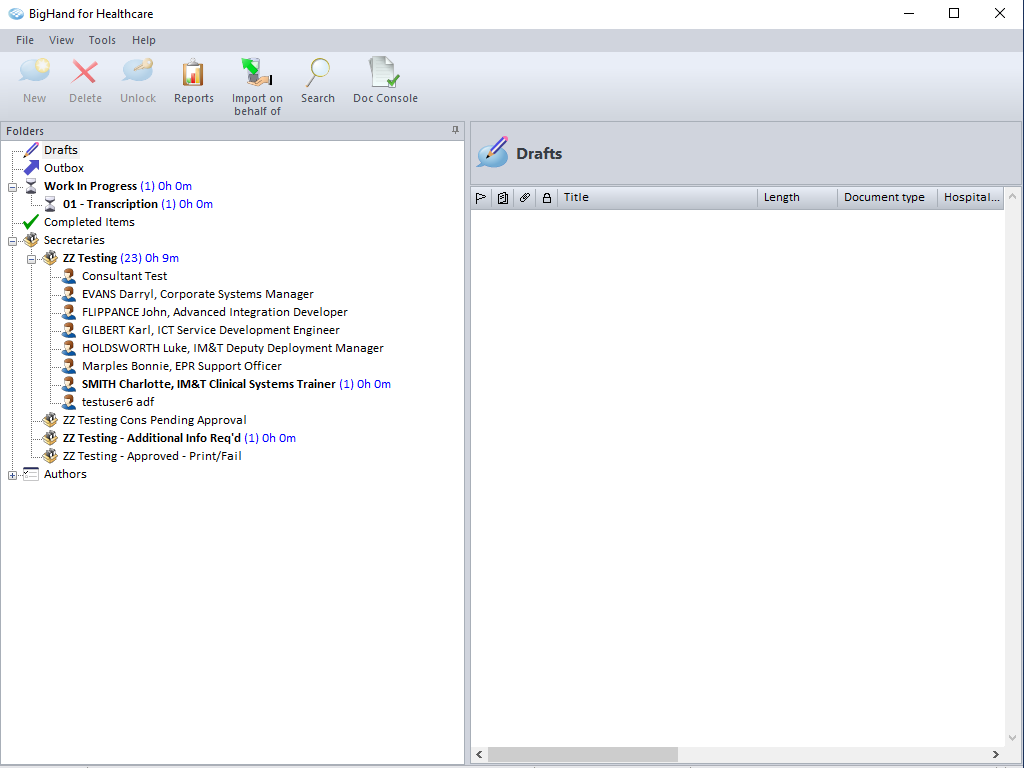Open the Help menu
This screenshot has height=768, width=1024.
coord(144,40)
